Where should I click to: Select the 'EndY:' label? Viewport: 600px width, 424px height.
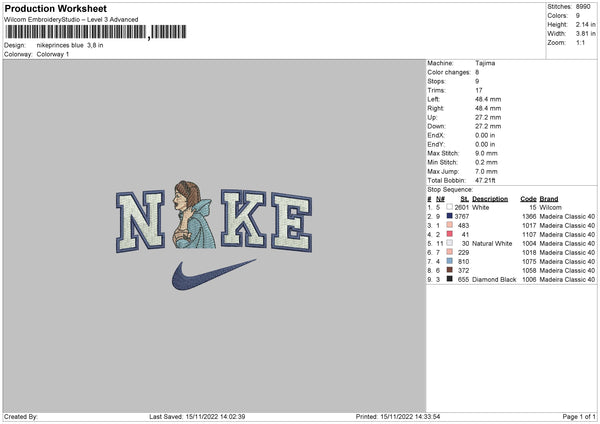tap(436, 144)
